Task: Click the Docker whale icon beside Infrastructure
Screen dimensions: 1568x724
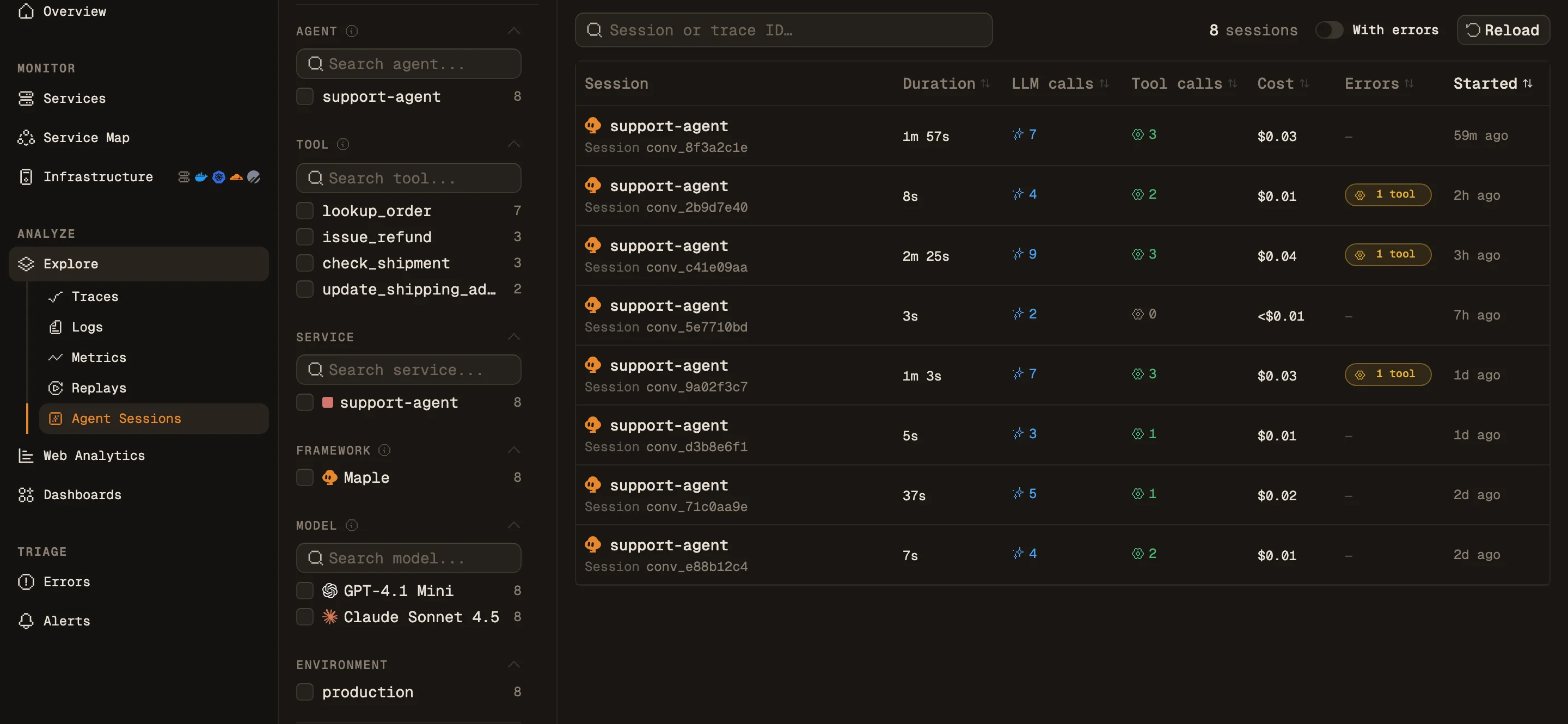Action: 201,177
